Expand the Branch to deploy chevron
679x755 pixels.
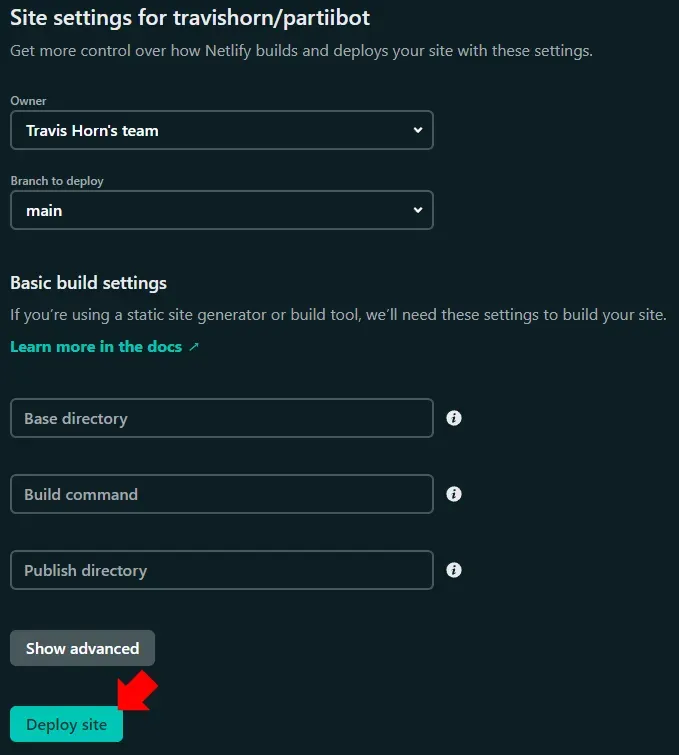[418, 210]
